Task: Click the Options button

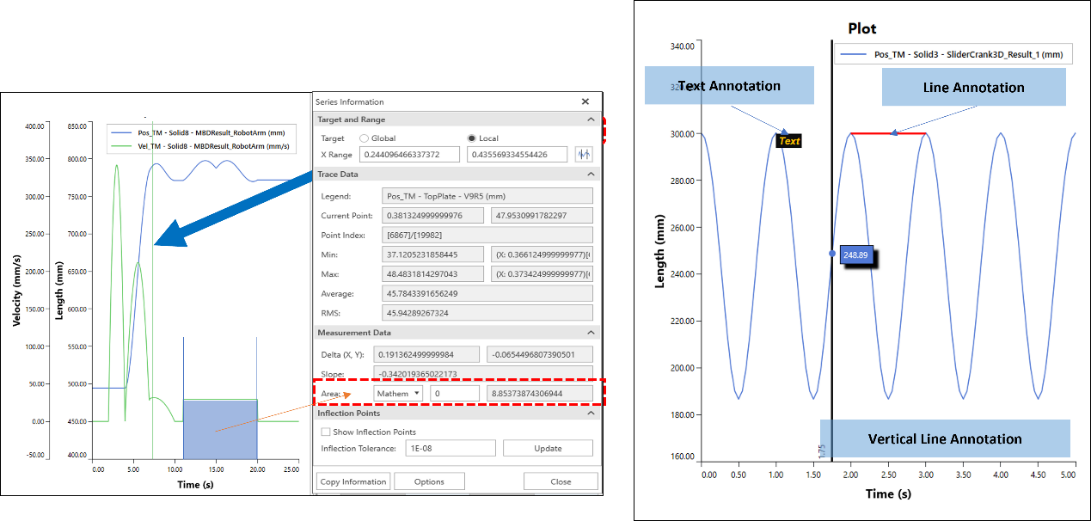Action: click(x=429, y=481)
